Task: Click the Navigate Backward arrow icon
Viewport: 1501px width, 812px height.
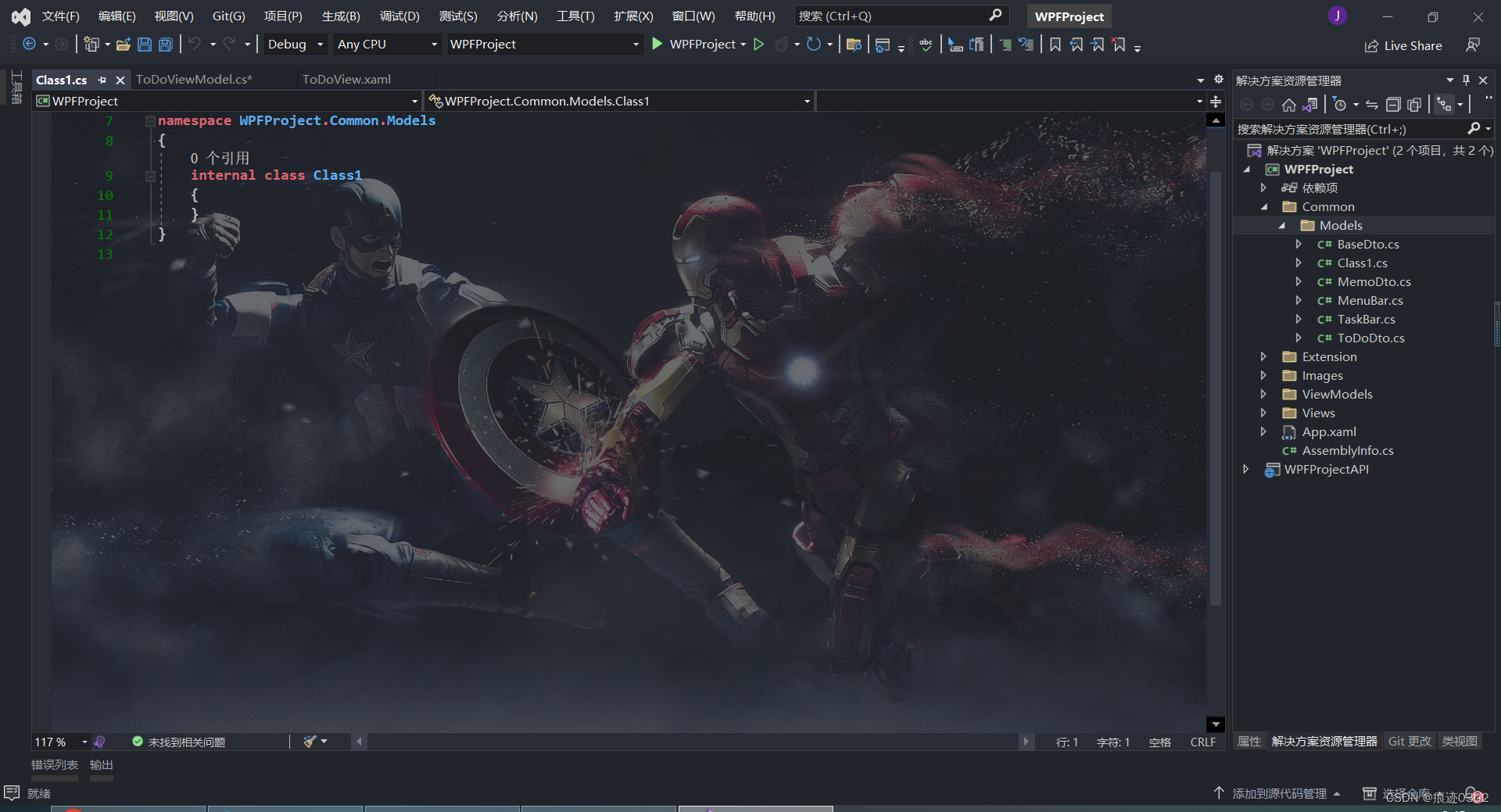Action: tap(29, 45)
